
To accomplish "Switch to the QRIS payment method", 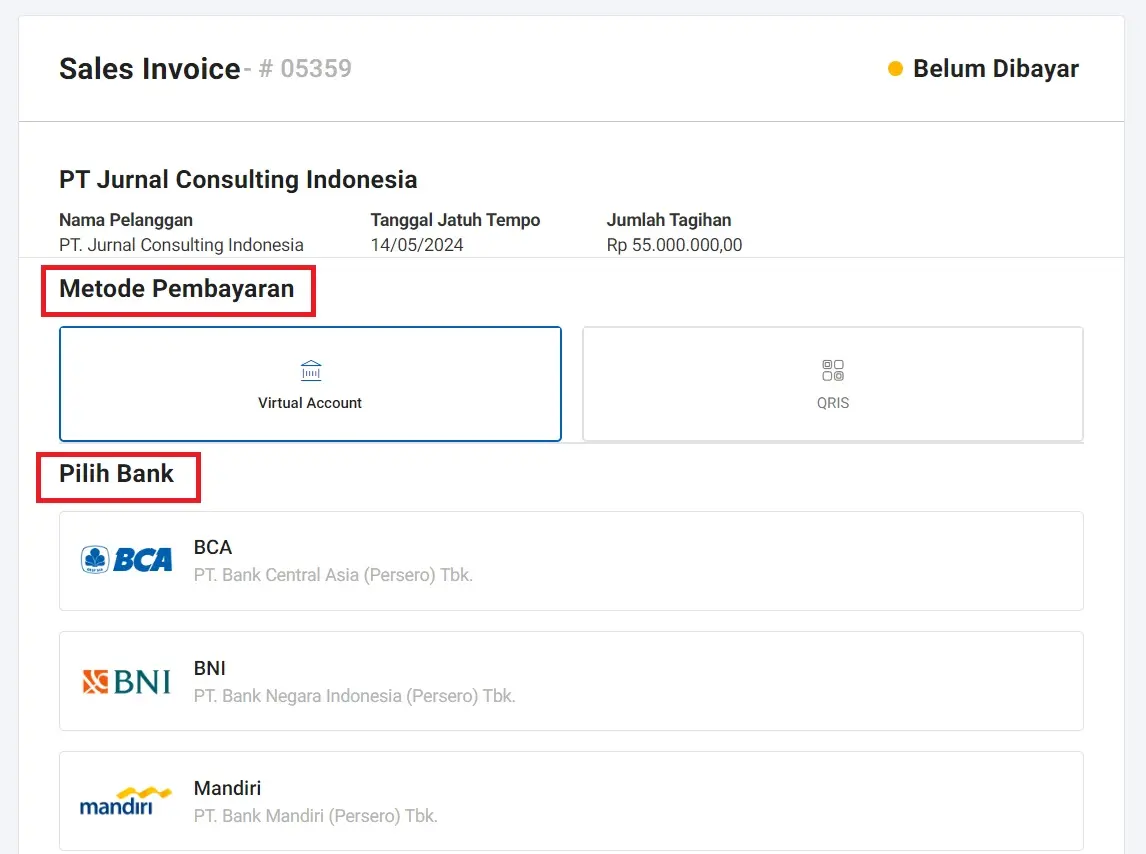I will click(x=832, y=384).
